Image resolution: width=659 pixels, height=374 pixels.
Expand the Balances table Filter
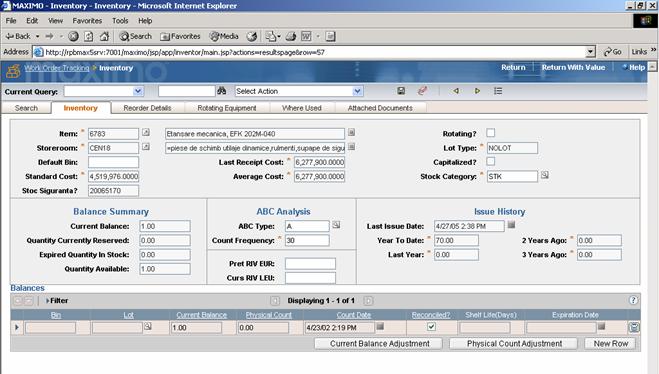(57, 300)
